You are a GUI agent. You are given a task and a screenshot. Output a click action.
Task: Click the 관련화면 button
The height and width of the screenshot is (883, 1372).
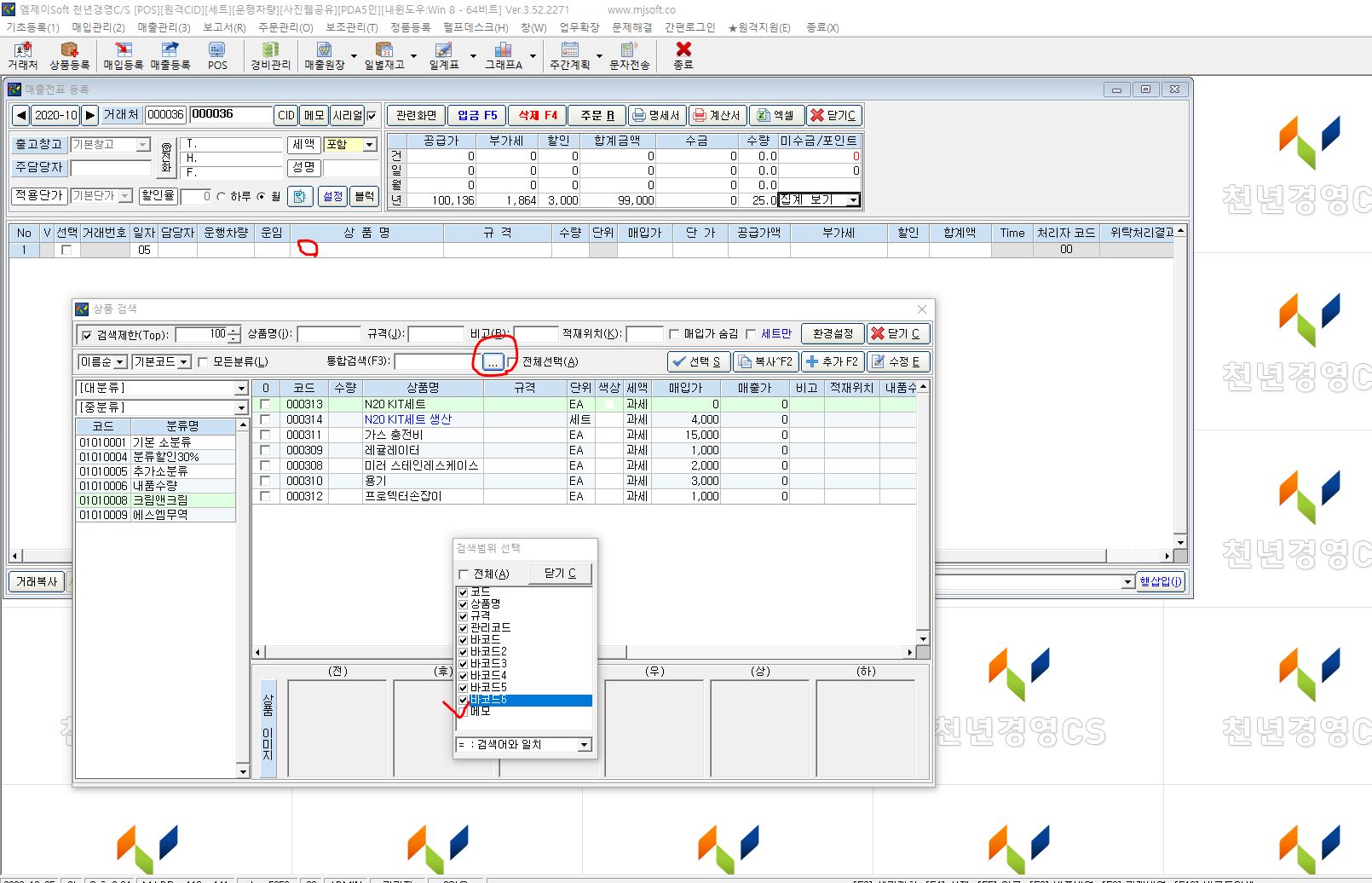click(x=417, y=115)
